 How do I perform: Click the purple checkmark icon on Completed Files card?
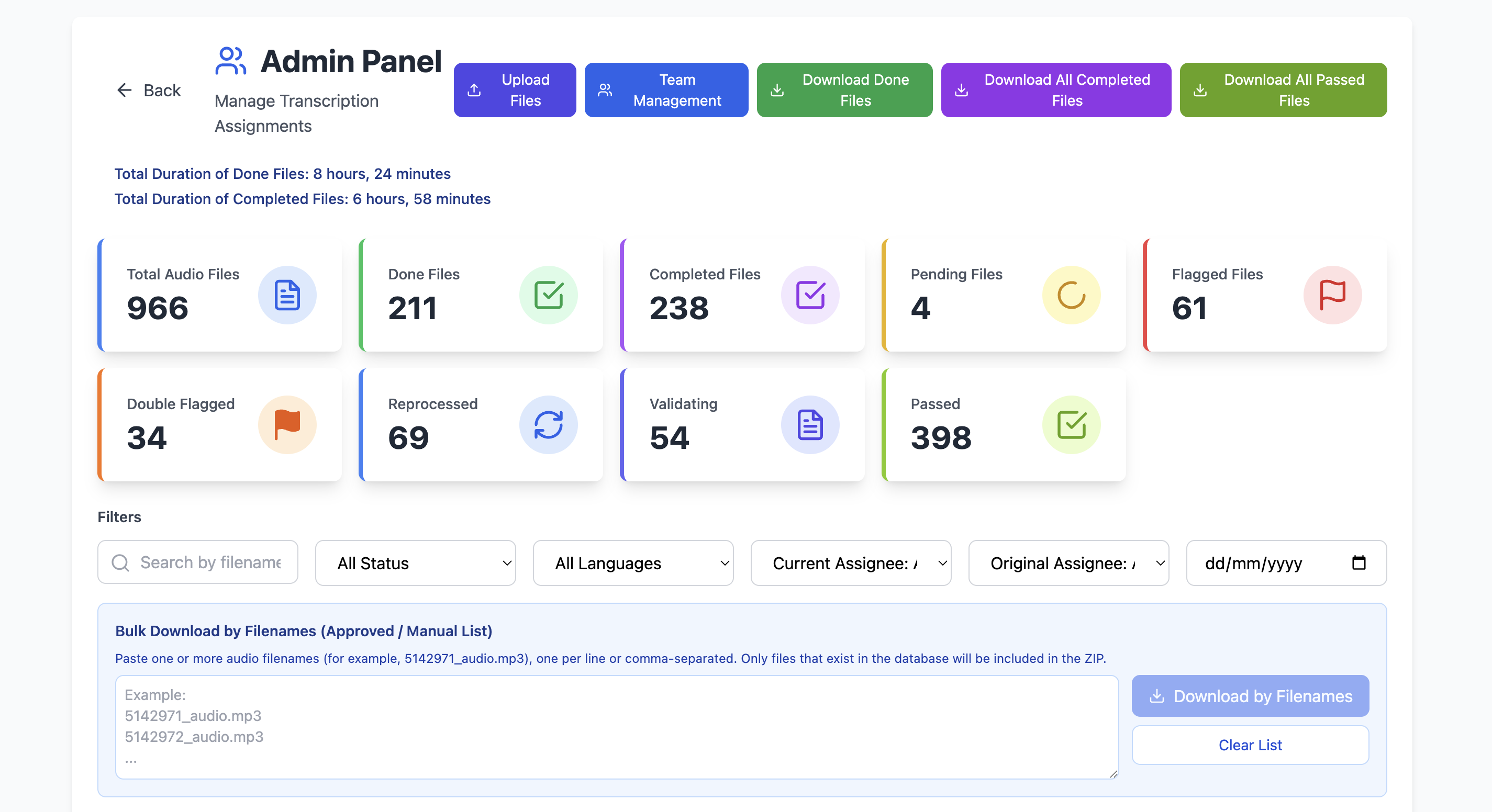coord(810,295)
